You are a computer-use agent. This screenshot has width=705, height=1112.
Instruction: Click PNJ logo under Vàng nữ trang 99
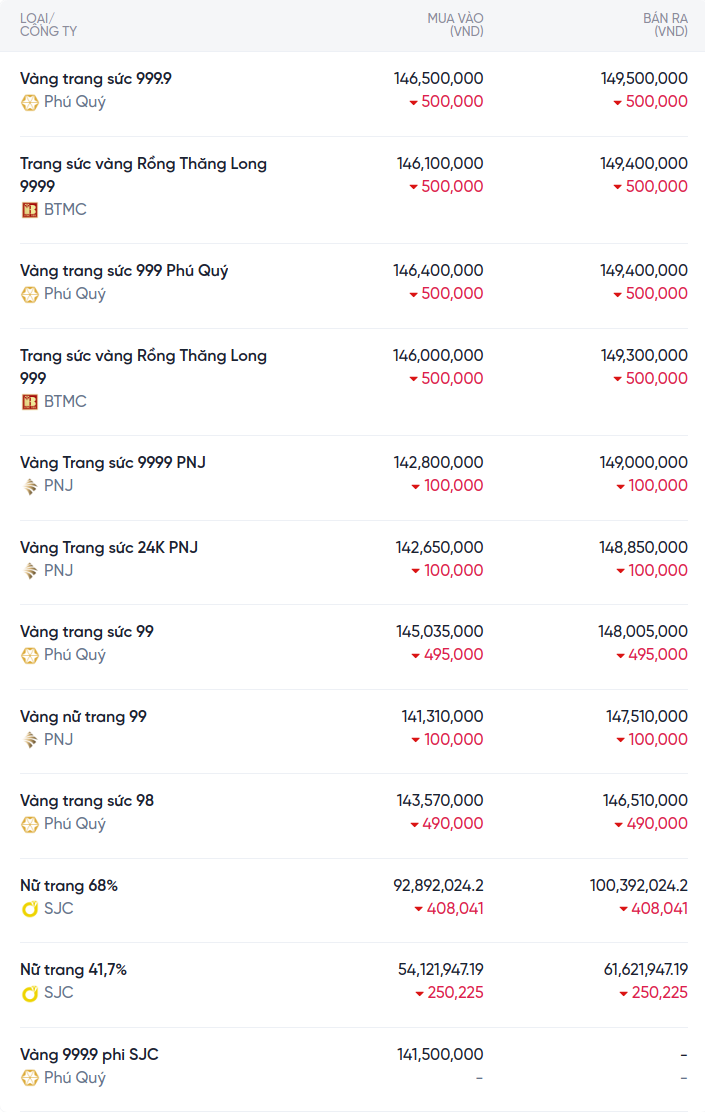30,740
